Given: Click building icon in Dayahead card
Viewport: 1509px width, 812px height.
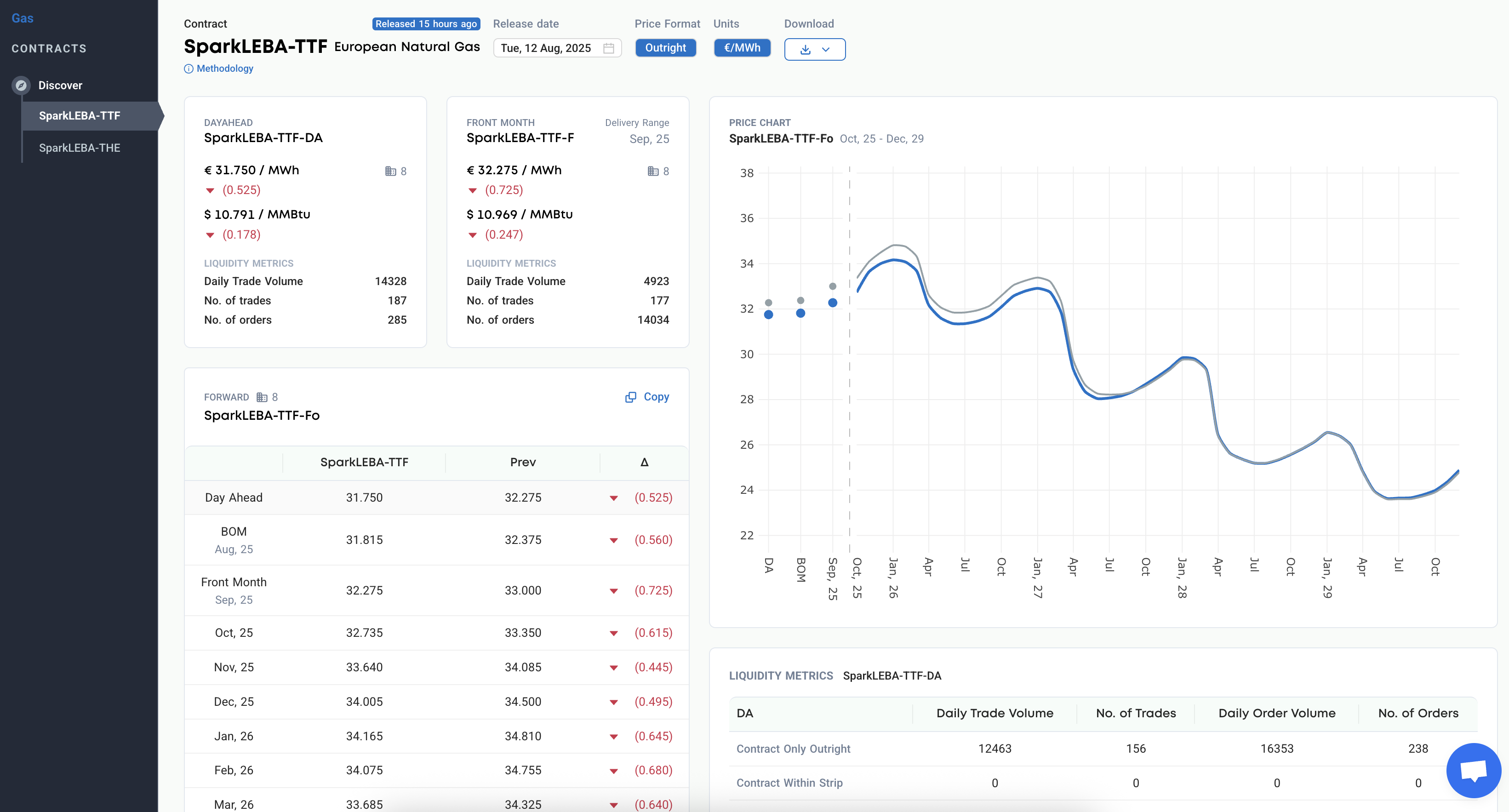Looking at the screenshot, I should point(390,171).
